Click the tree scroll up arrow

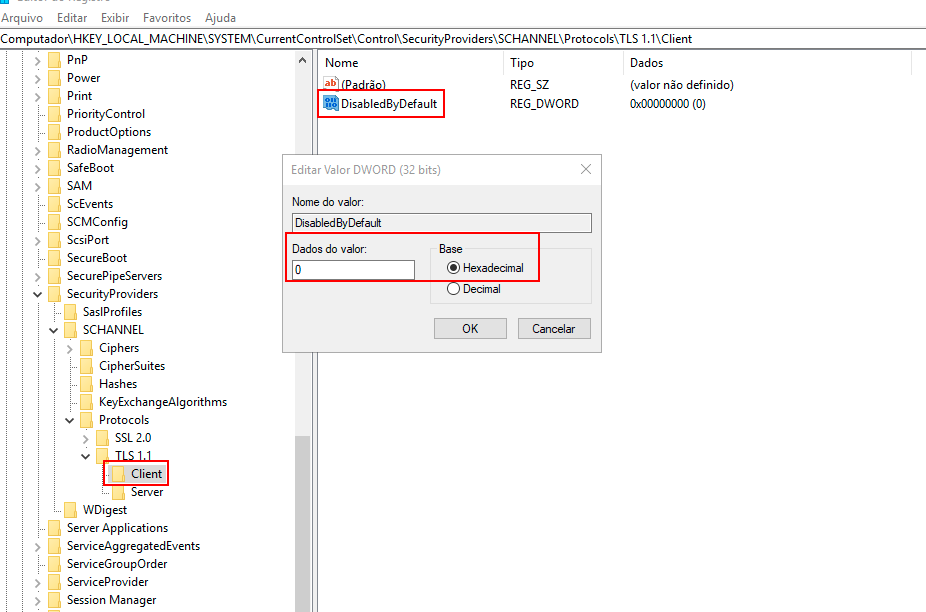point(302,60)
